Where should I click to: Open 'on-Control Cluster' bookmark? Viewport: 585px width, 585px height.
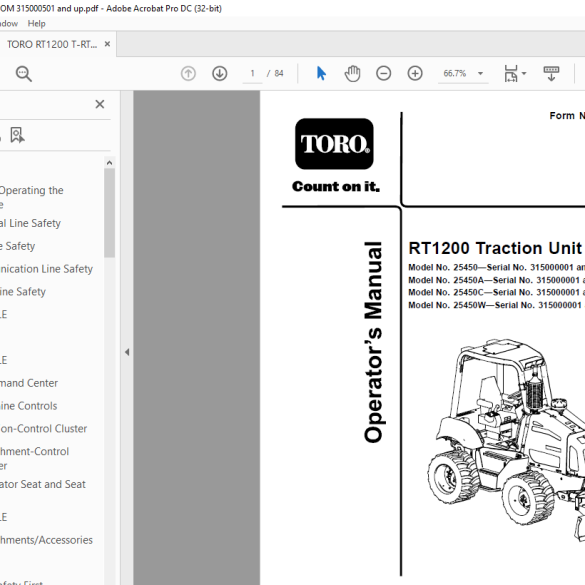(x=43, y=428)
